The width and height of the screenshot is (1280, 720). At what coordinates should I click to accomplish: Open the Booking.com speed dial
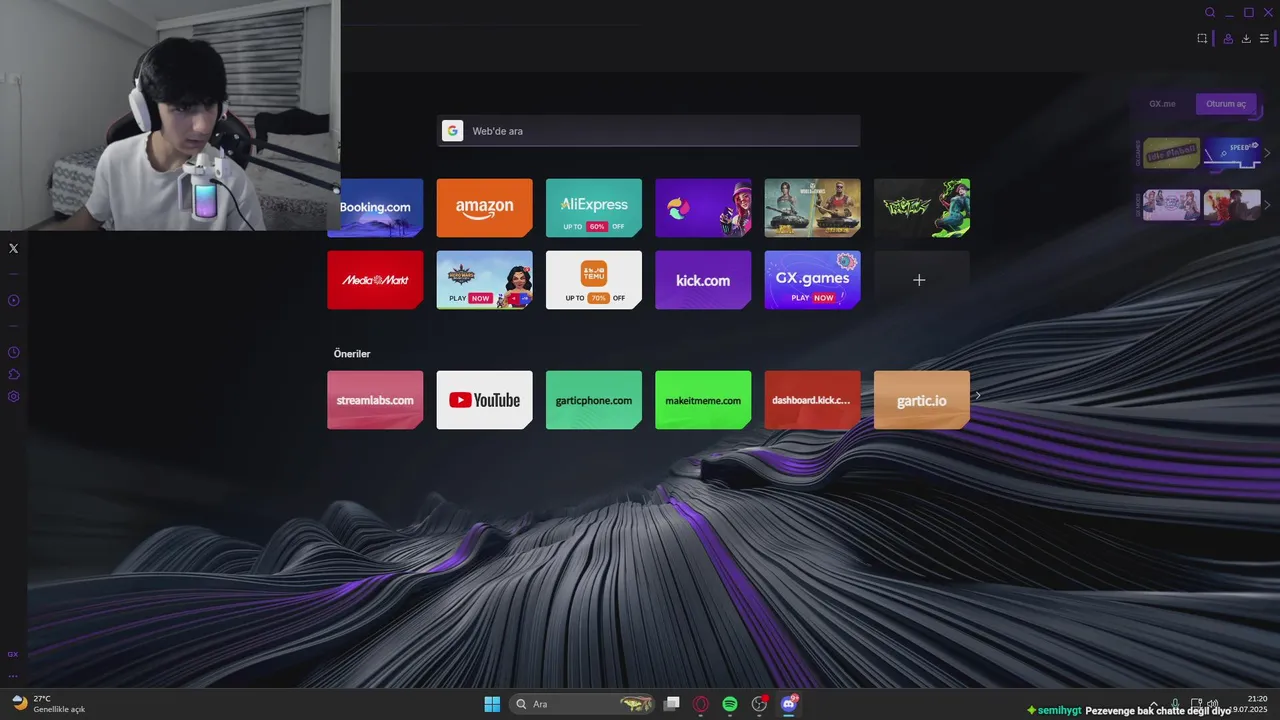(375, 208)
